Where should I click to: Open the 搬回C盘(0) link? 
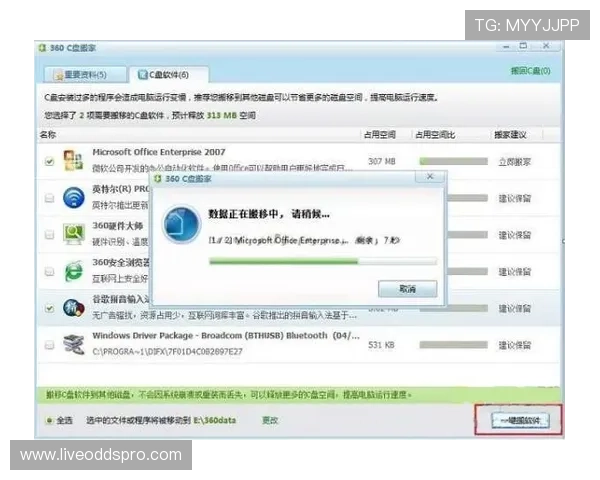pyautogui.click(x=530, y=71)
